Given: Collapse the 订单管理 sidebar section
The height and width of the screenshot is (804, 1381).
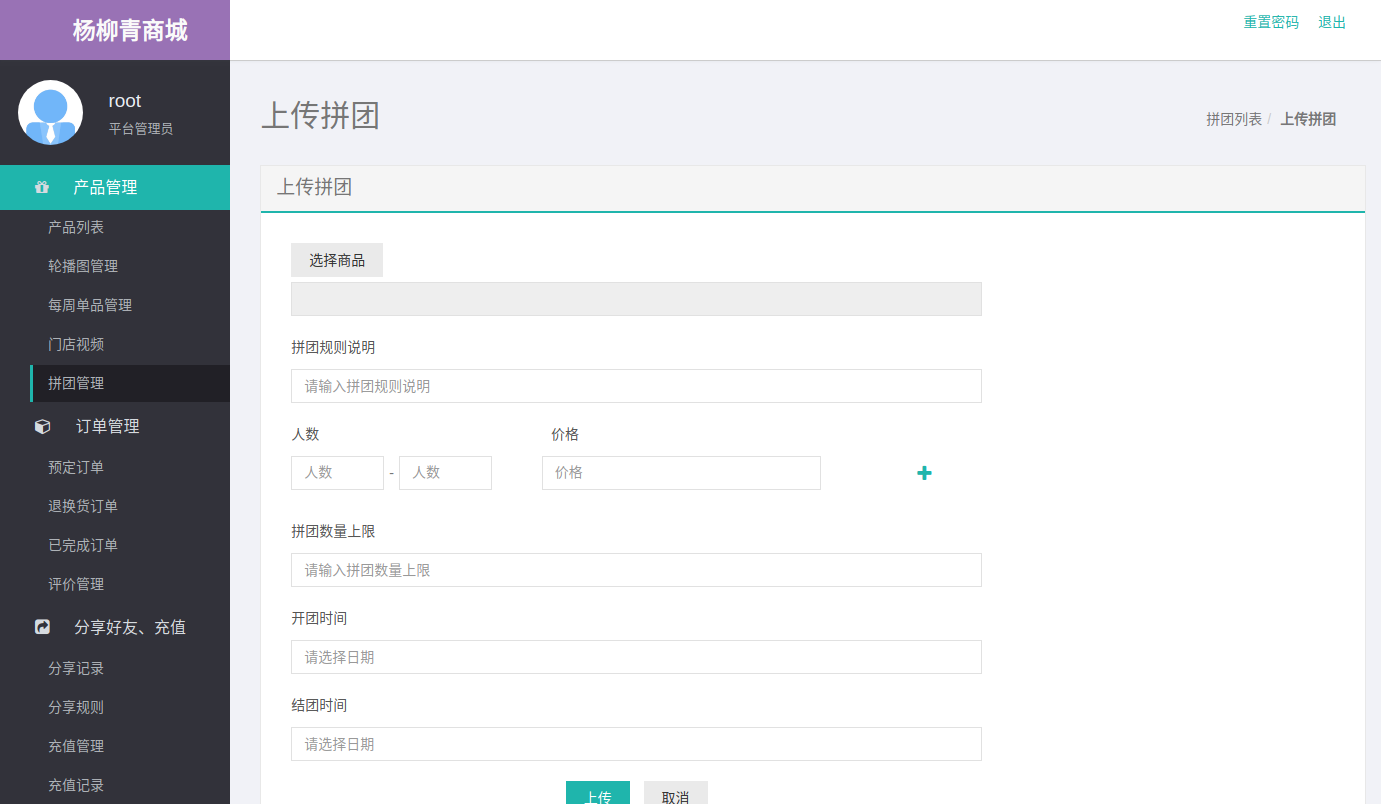Looking at the screenshot, I should pos(107,426).
